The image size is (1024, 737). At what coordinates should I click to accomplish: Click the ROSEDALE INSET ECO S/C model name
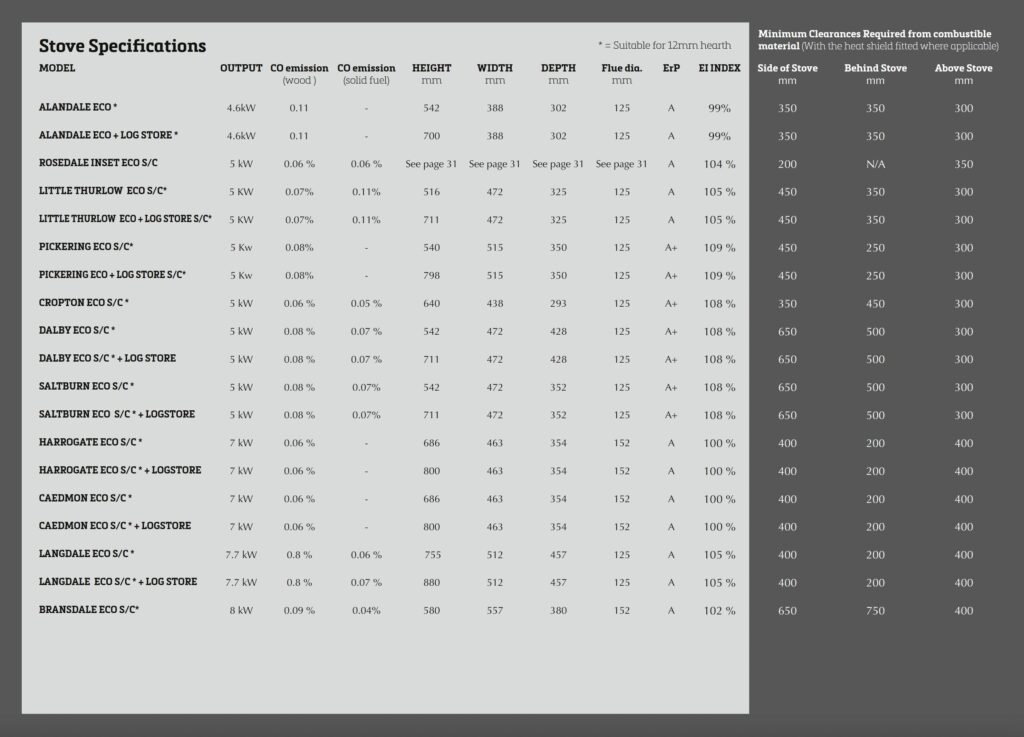click(98, 163)
